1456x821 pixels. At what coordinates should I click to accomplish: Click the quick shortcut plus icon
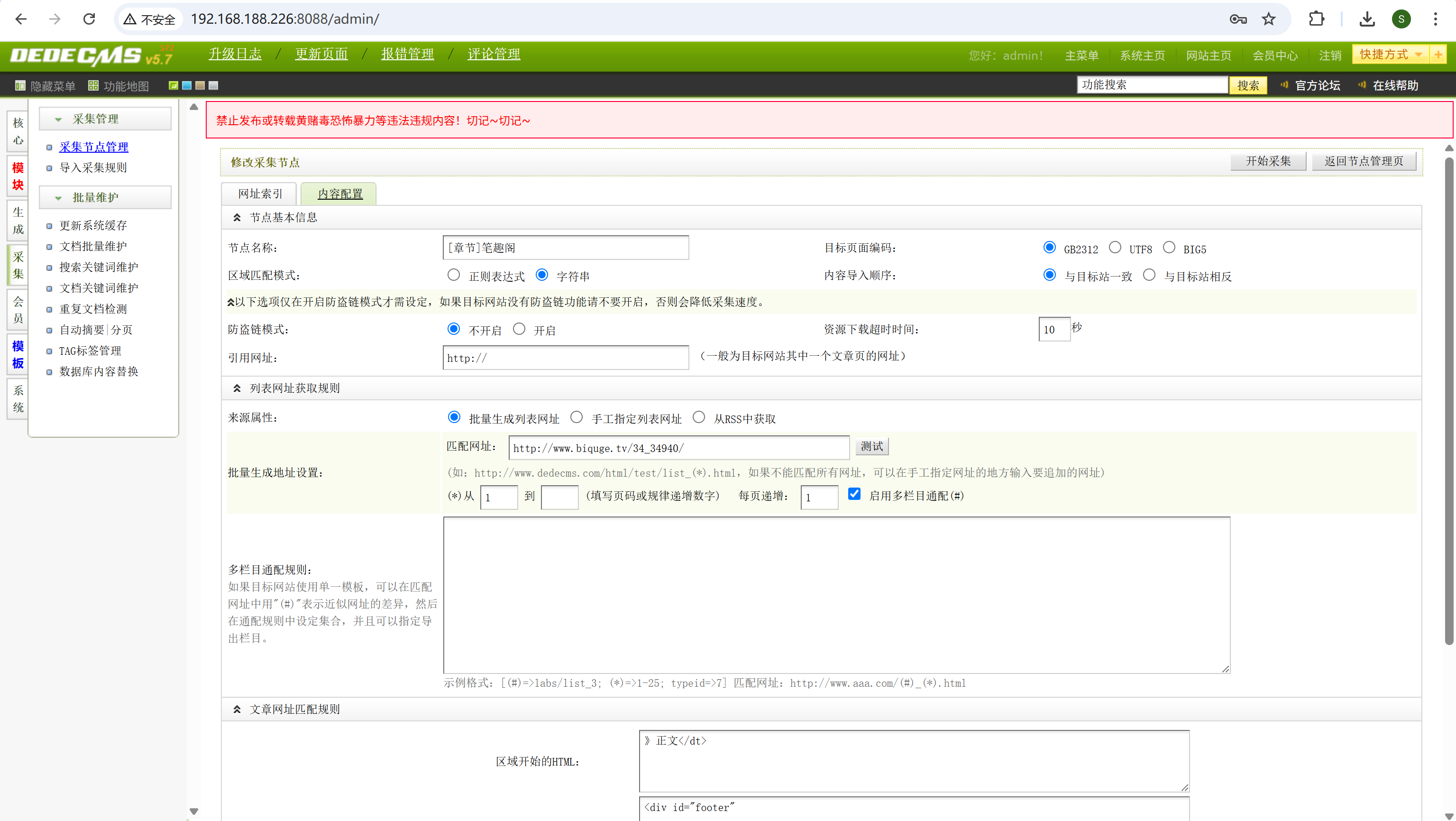[1438, 55]
